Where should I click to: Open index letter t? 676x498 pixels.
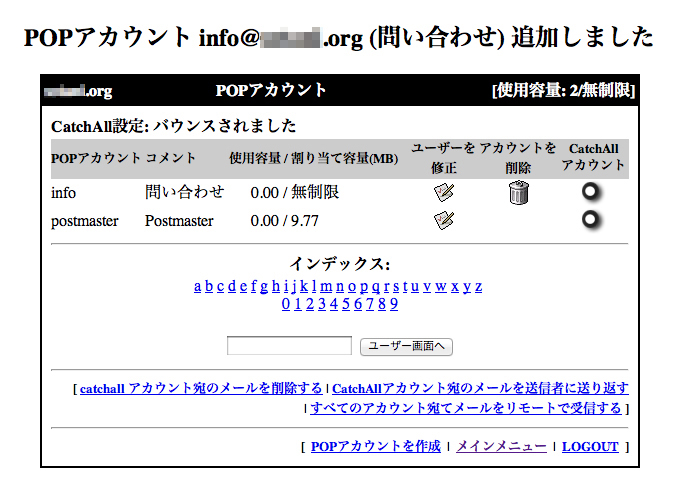(x=405, y=286)
